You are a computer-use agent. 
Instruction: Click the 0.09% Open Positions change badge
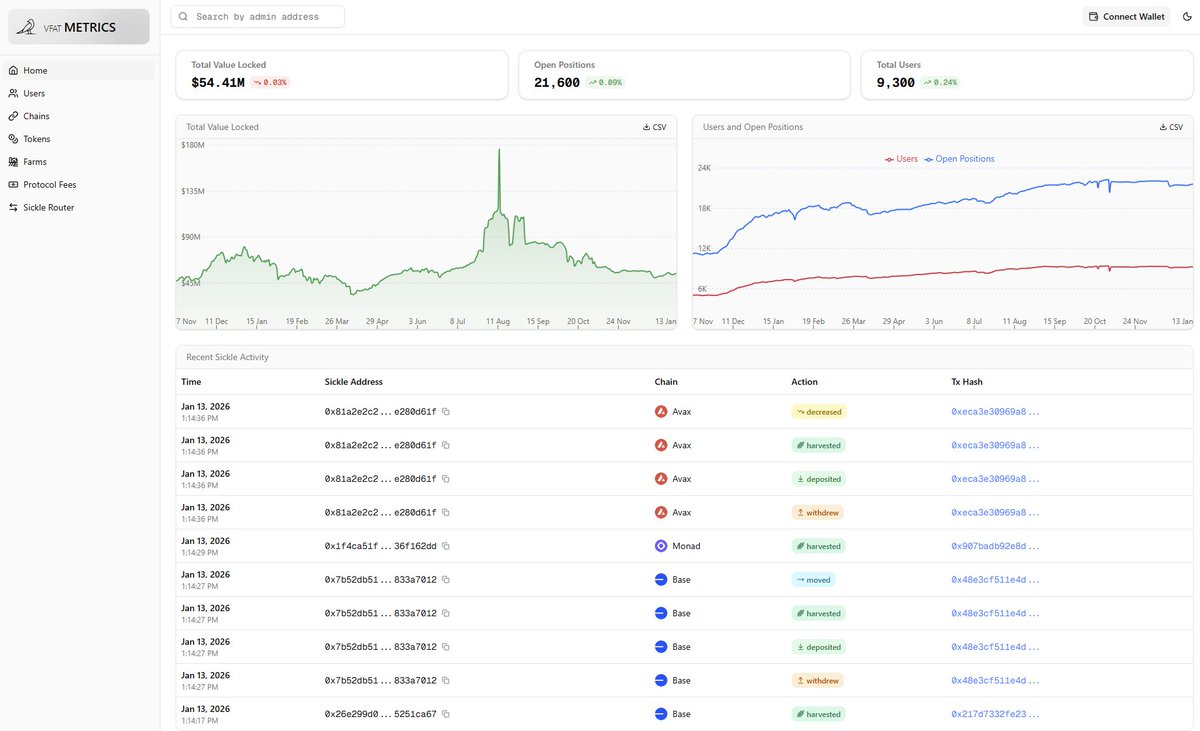pyautogui.click(x=605, y=83)
